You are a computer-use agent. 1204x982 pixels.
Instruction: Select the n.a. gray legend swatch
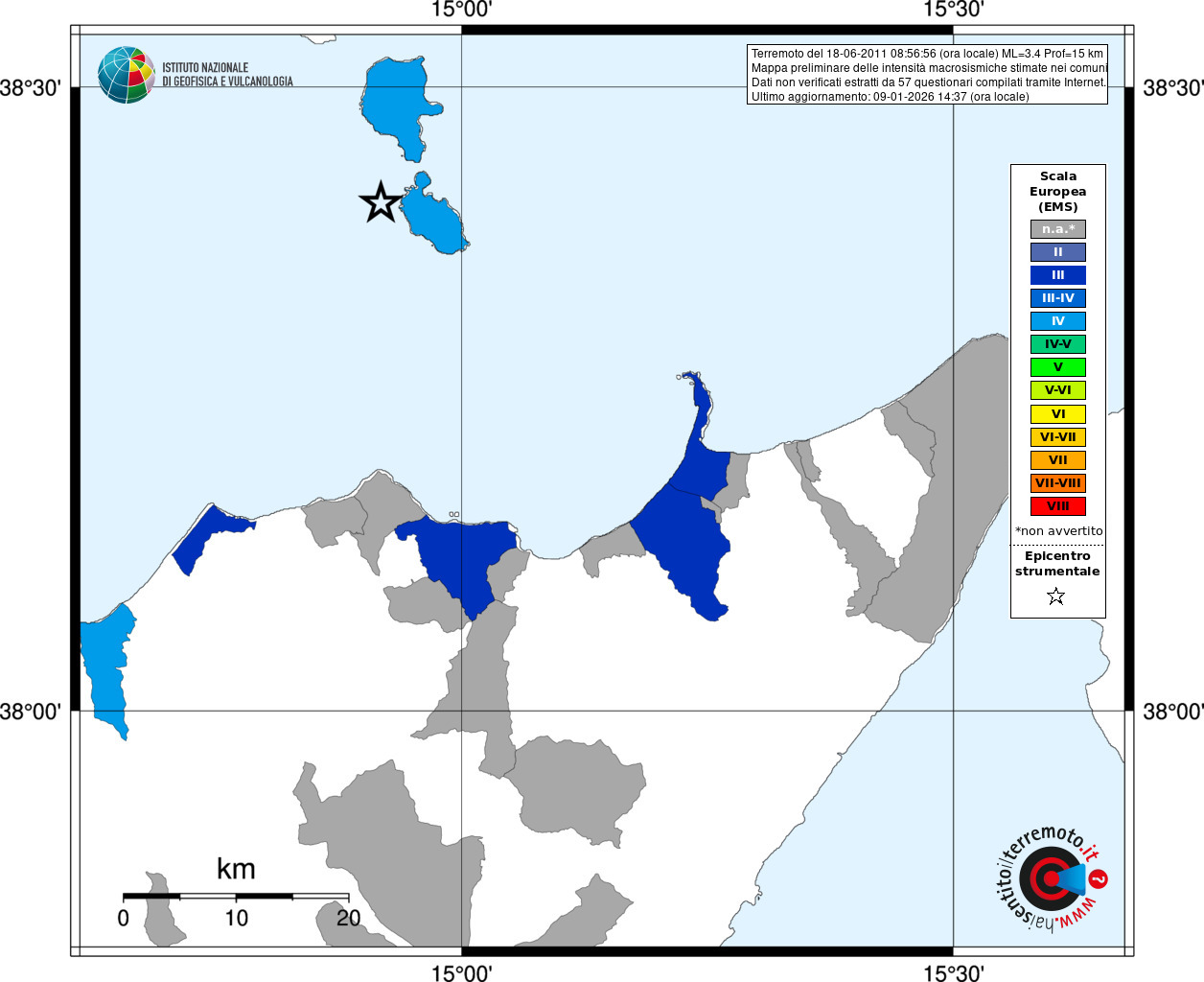pos(1058,229)
